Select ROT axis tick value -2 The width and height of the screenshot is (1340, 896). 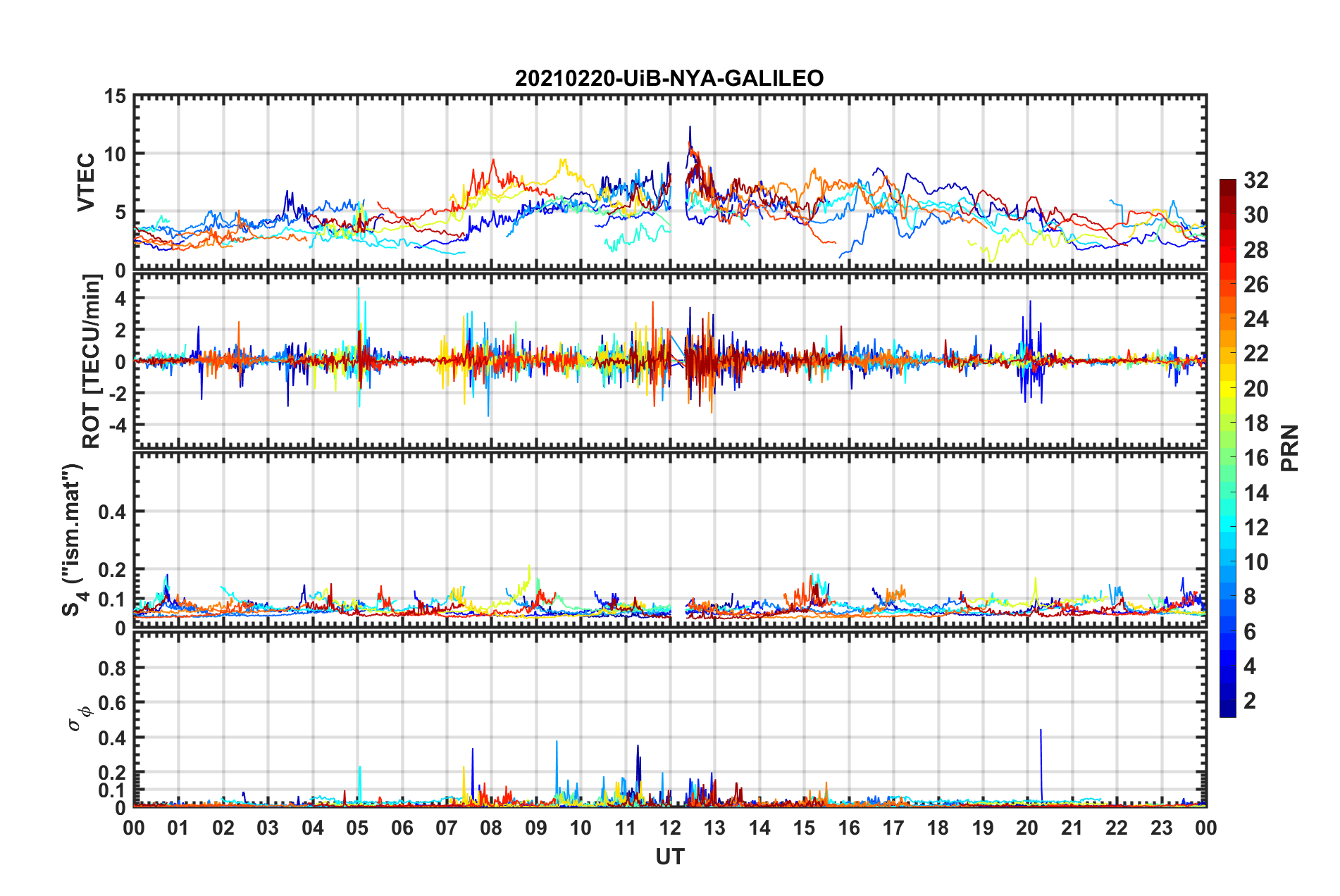[x=117, y=394]
